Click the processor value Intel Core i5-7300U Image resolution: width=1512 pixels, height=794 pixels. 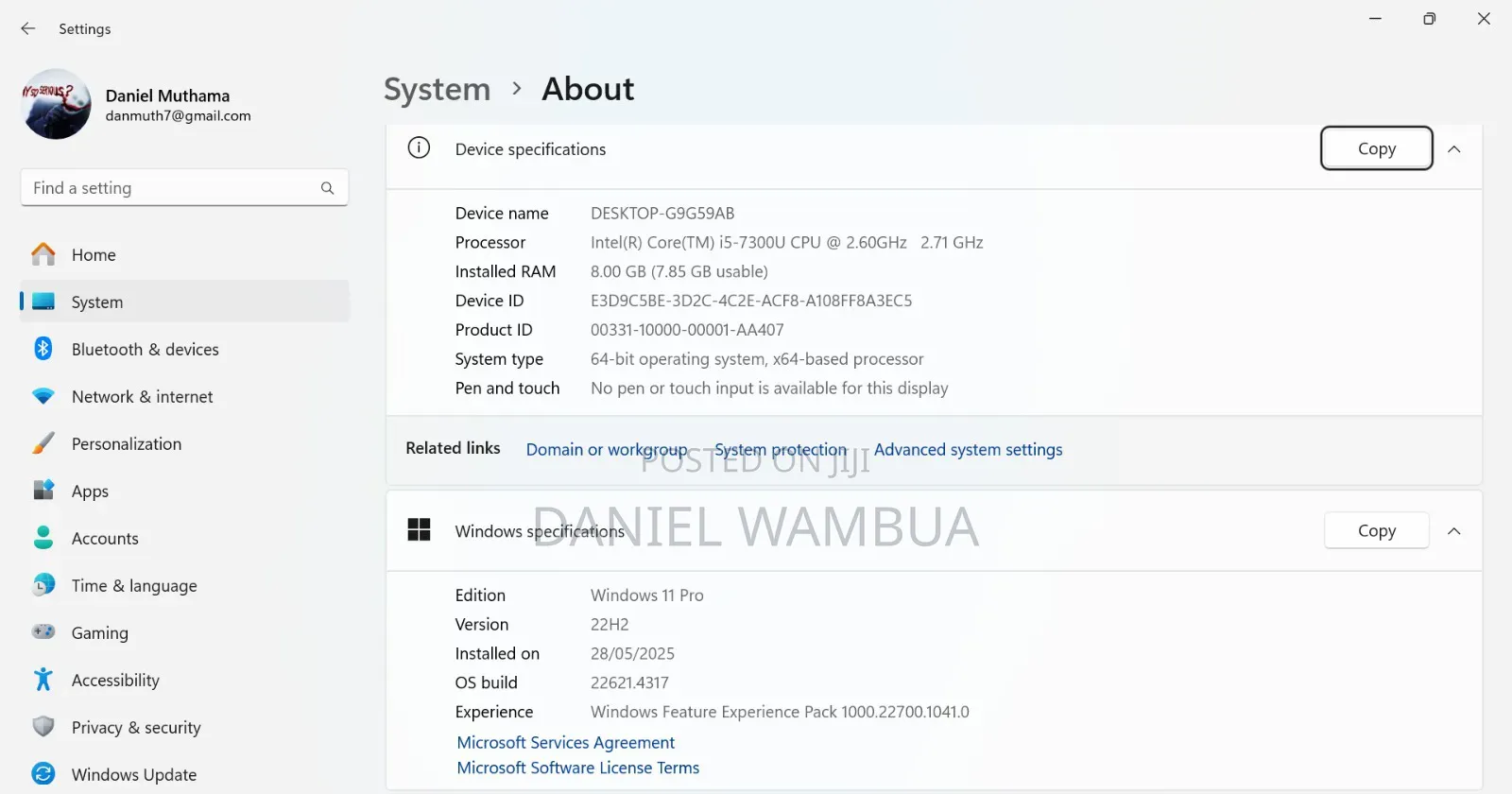(x=787, y=243)
